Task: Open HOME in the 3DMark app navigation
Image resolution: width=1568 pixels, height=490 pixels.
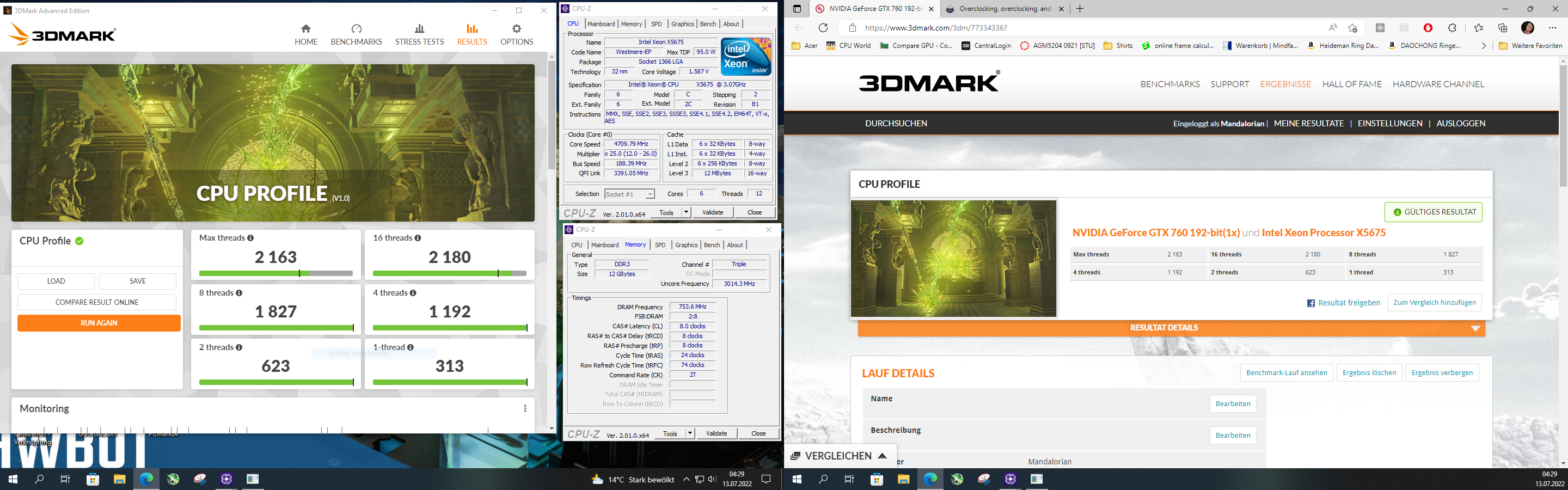Action: (305, 35)
